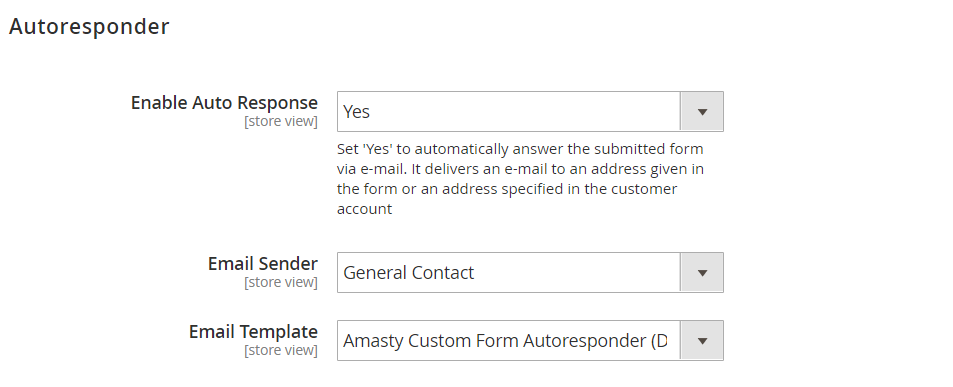Expand the Email Template dropdown arrow
Screen dimensions: 953x387
coord(702,341)
